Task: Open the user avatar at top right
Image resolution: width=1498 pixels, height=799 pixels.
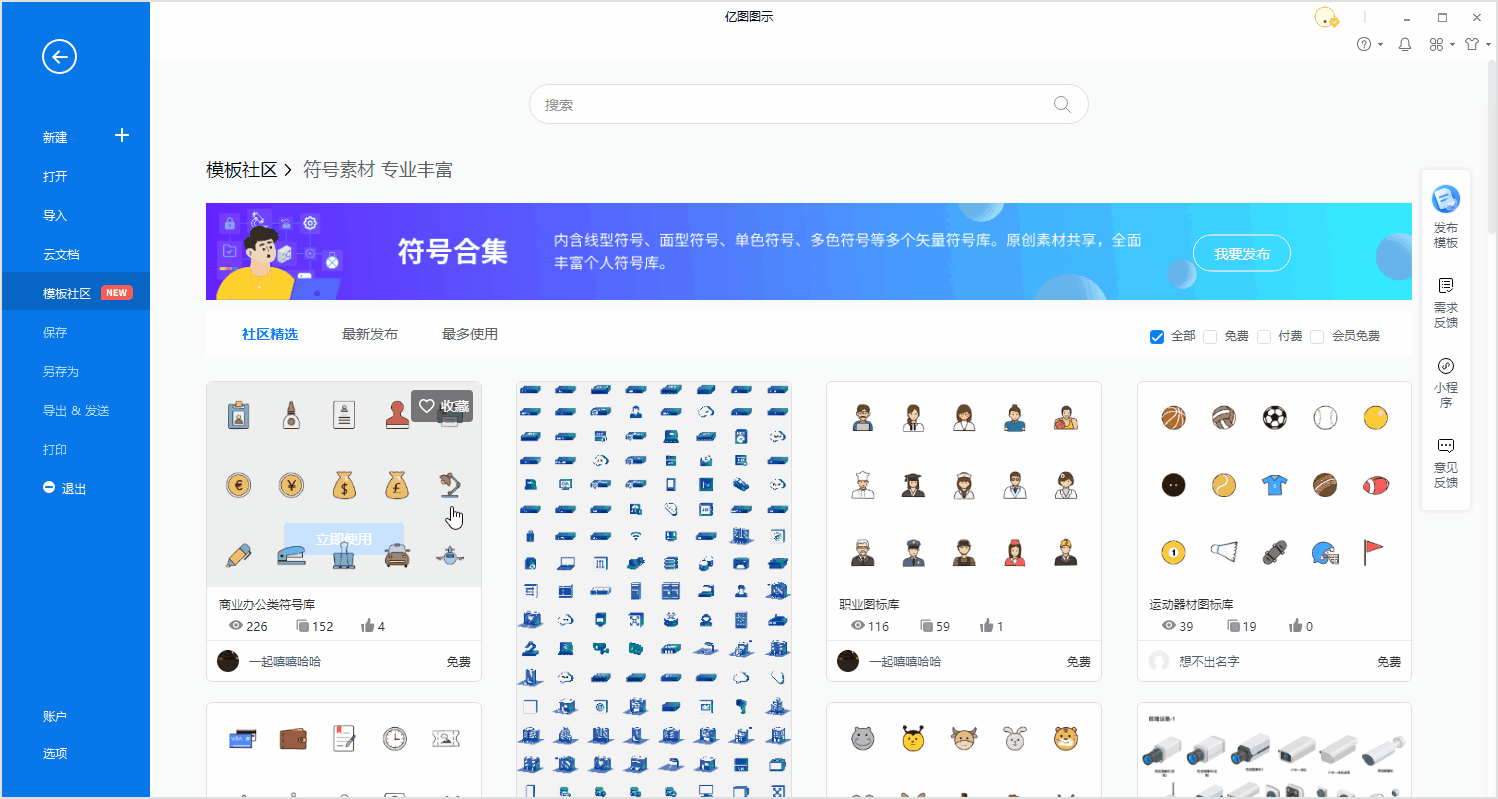Action: click(x=1326, y=18)
